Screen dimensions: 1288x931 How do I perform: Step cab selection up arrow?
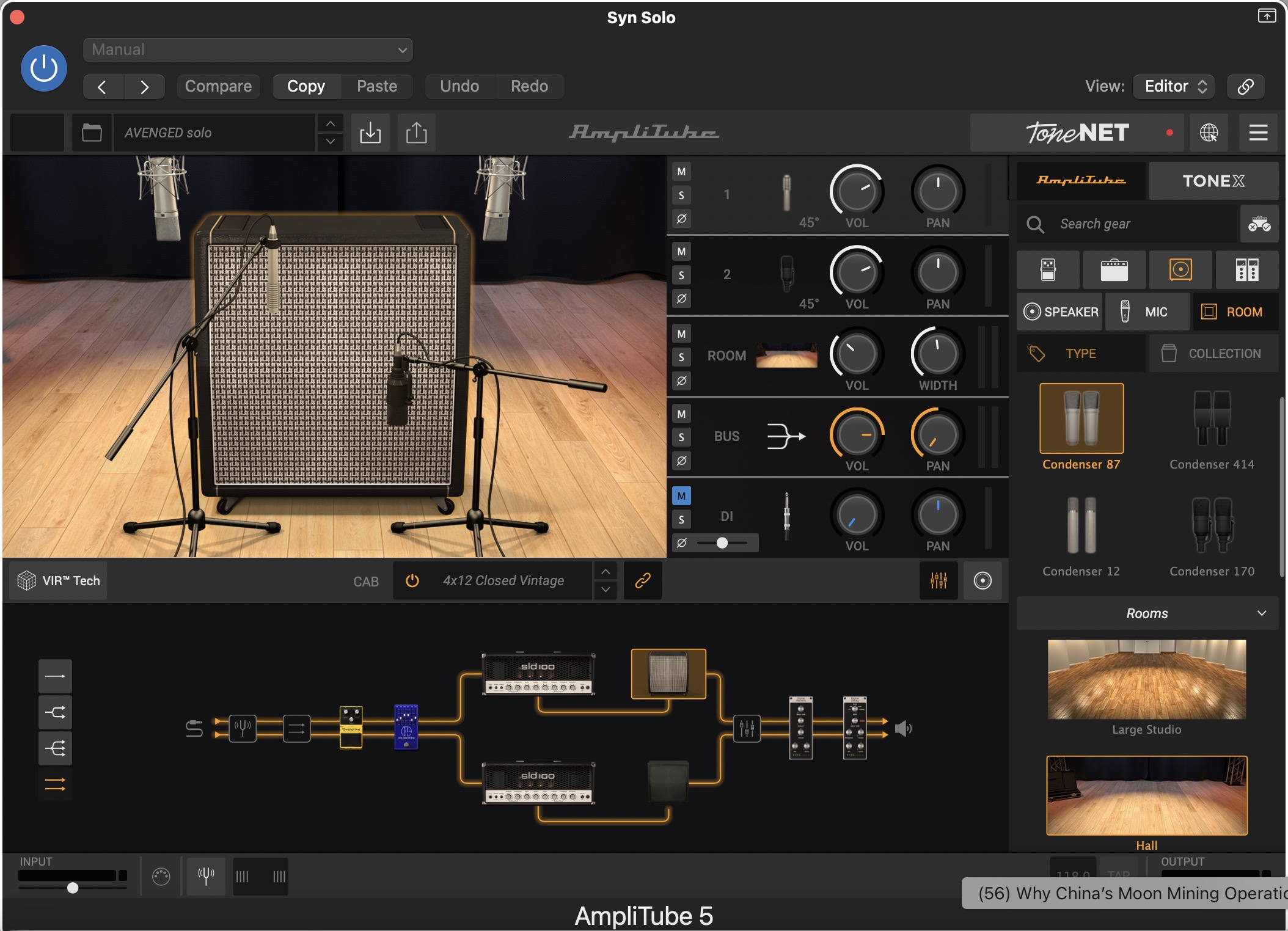pos(605,572)
